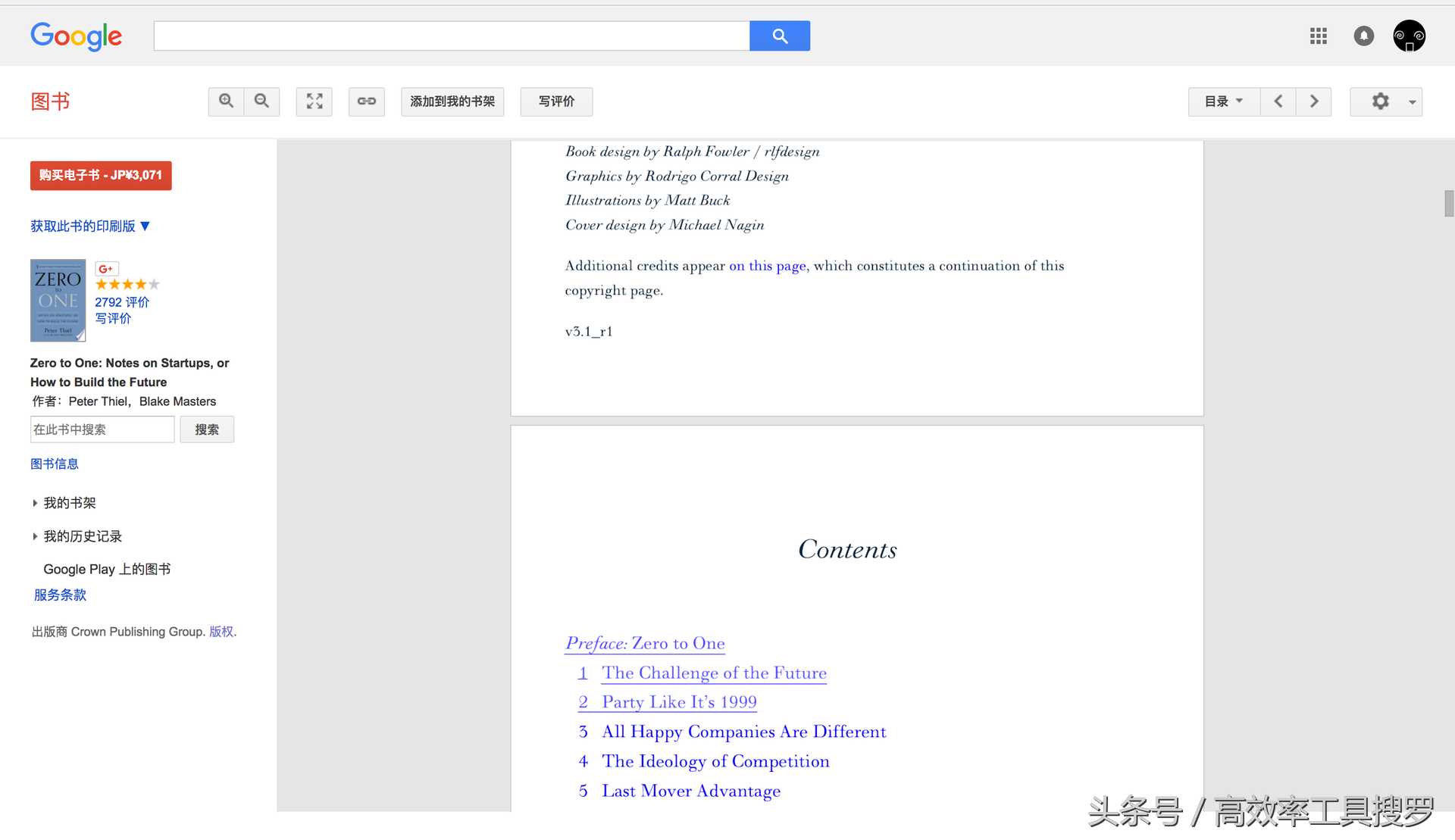Open the Google apps grid
The image size is (1455, 840).
tap(1319, 36)
